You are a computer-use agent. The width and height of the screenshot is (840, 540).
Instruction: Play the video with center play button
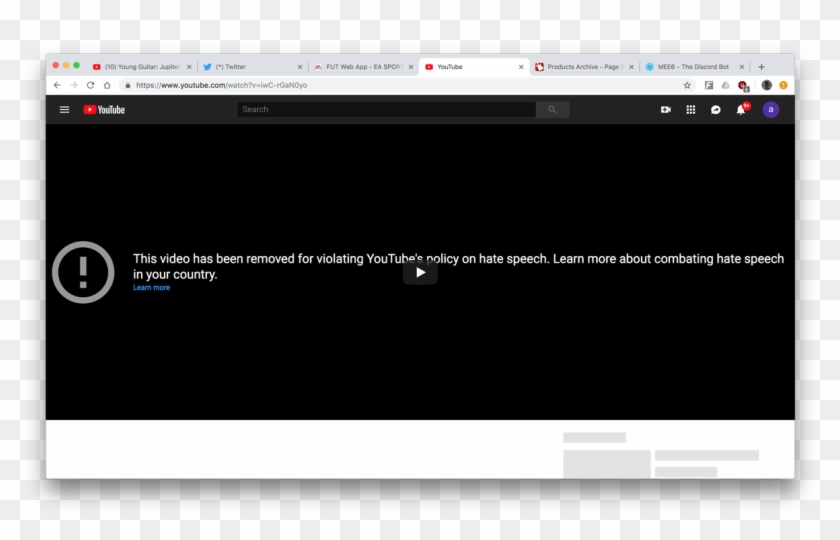421,273
